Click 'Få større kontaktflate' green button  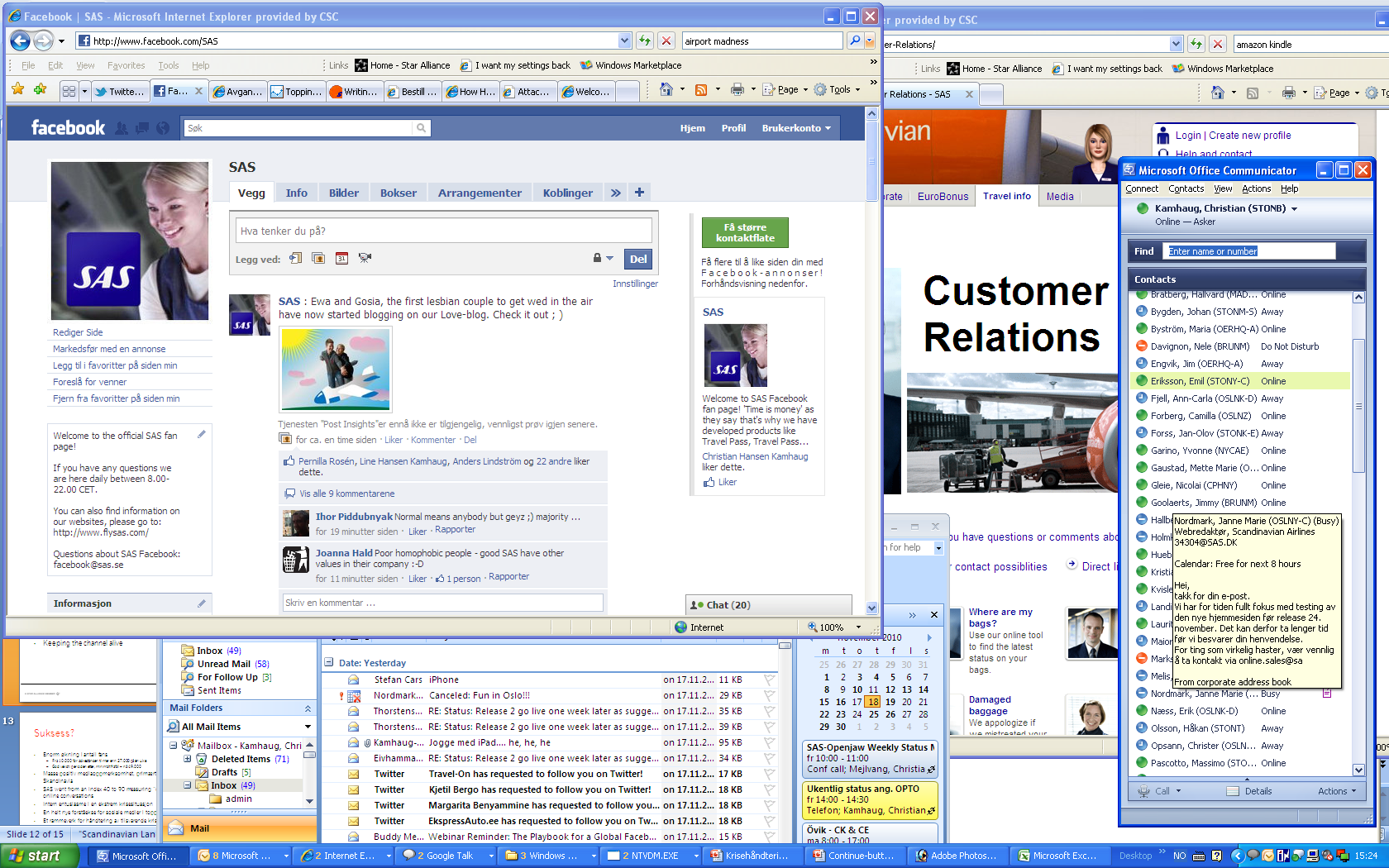point(745,232)
